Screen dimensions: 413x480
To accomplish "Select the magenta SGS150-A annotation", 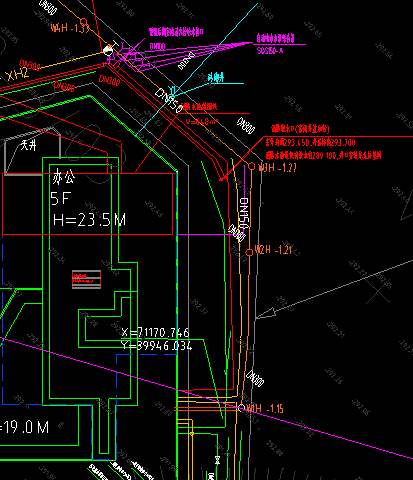I will click(x=270, y=51).
